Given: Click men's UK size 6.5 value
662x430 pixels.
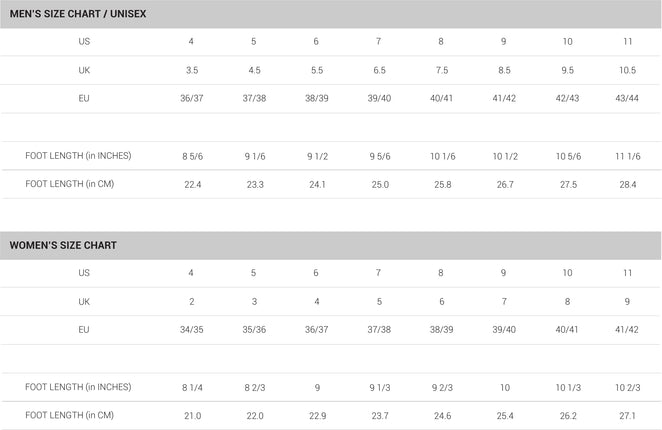Looking at the screenshot, I should click(379, 70).
